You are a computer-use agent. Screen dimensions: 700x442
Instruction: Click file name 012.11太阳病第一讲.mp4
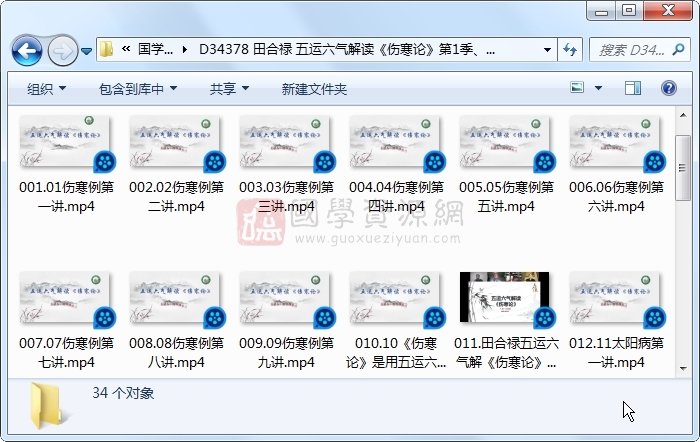pos(617,352)
